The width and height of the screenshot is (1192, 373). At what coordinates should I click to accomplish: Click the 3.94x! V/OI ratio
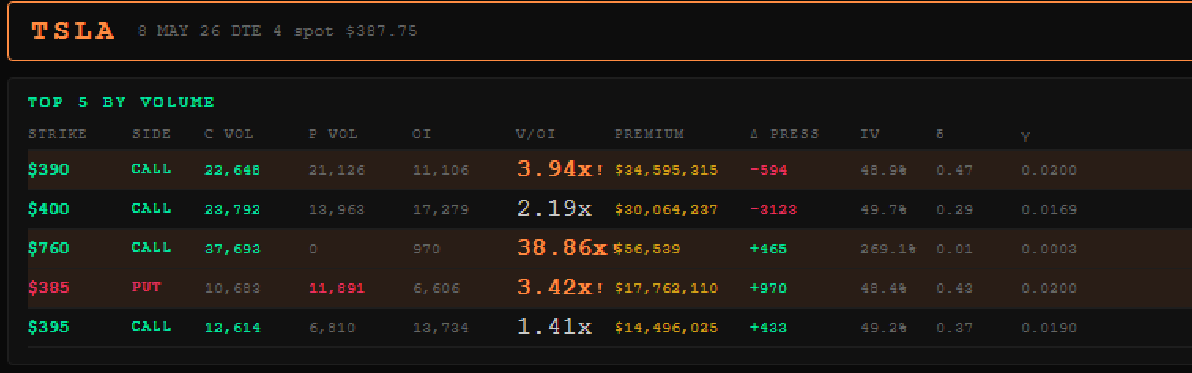[561, 169]
